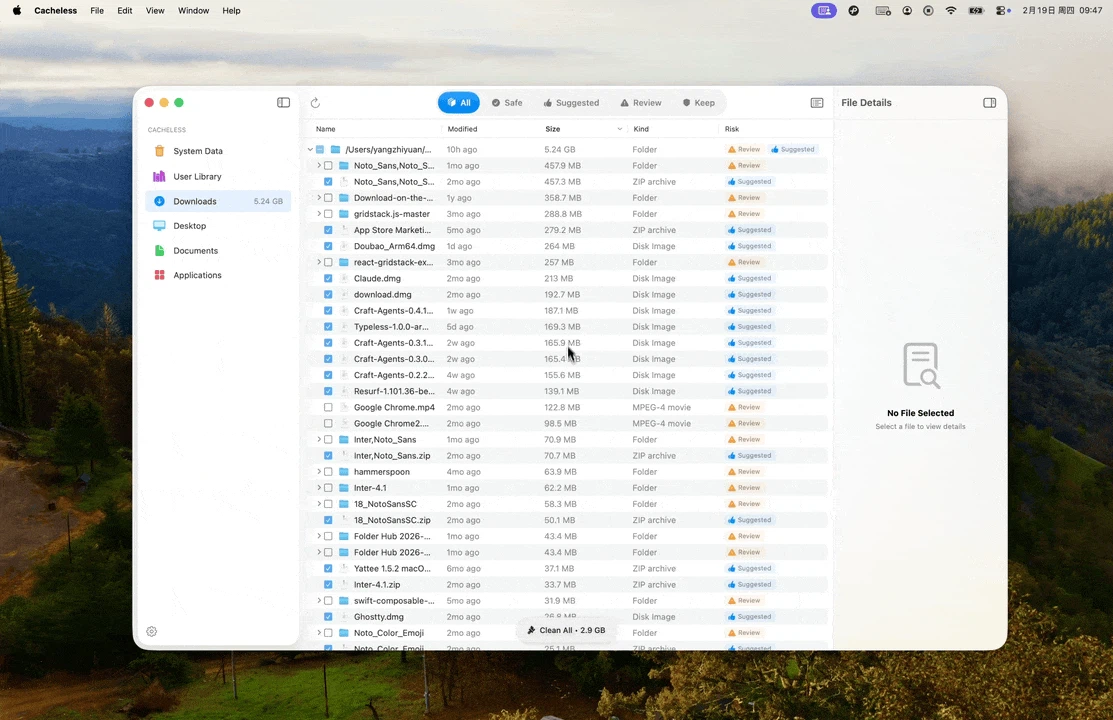Toggle the File Details panel icon
This screenshot has height=720, width=1113.
tap(989, 102)
